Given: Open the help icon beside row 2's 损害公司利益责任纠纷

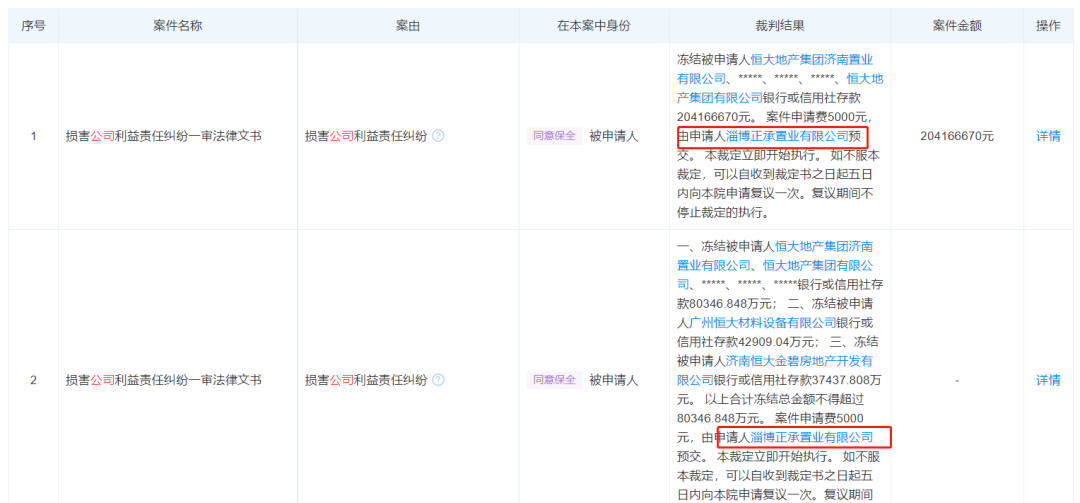Looking at the screenshot, I should coord(438,380).
